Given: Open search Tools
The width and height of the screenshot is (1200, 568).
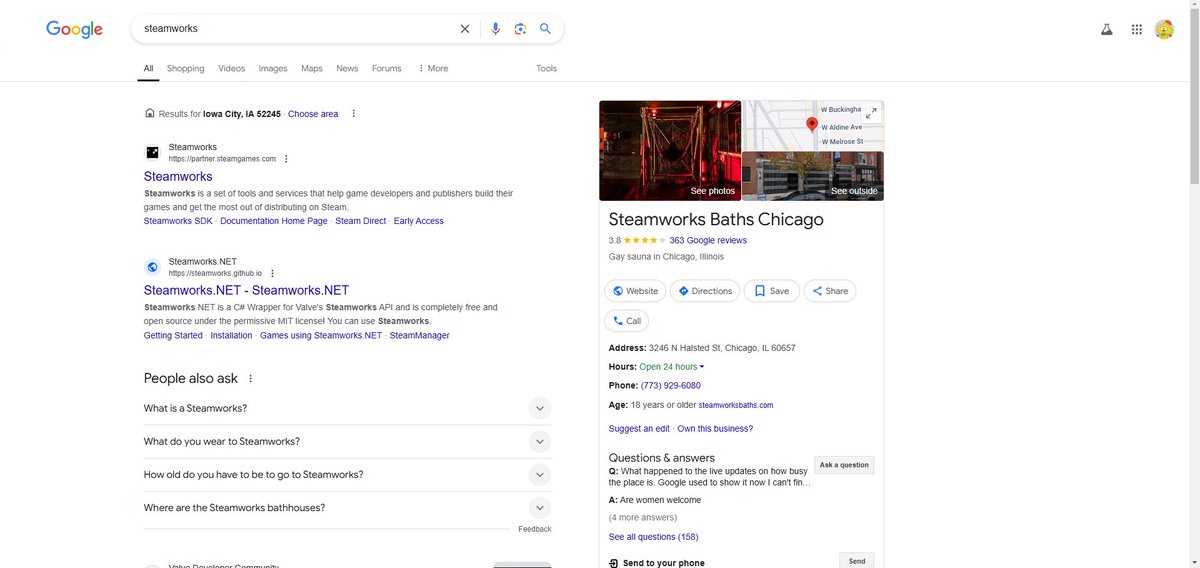Looking at the screenshot, I should pyautogui.click(x=546, y=68).
